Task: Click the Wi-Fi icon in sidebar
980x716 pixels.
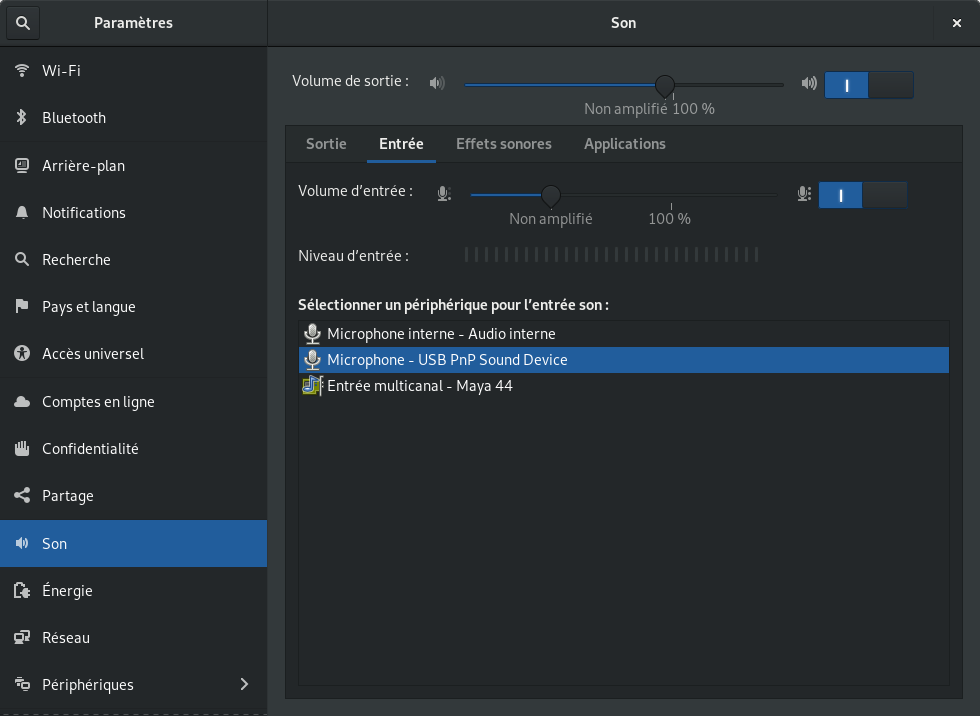Action: tap(22, 70)
